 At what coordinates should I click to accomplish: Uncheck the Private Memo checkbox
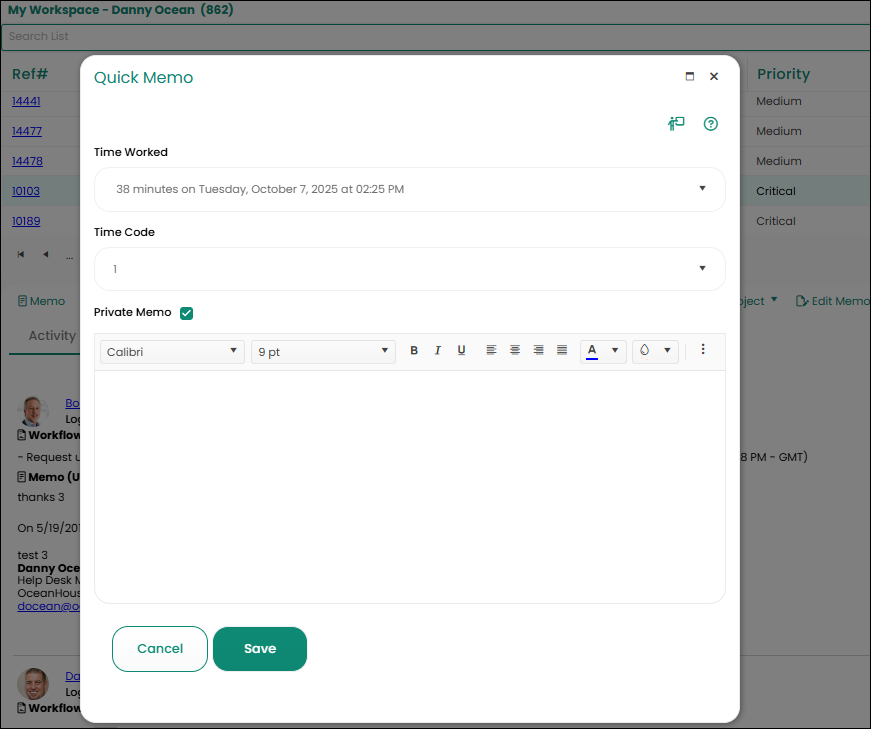[186, 313]
